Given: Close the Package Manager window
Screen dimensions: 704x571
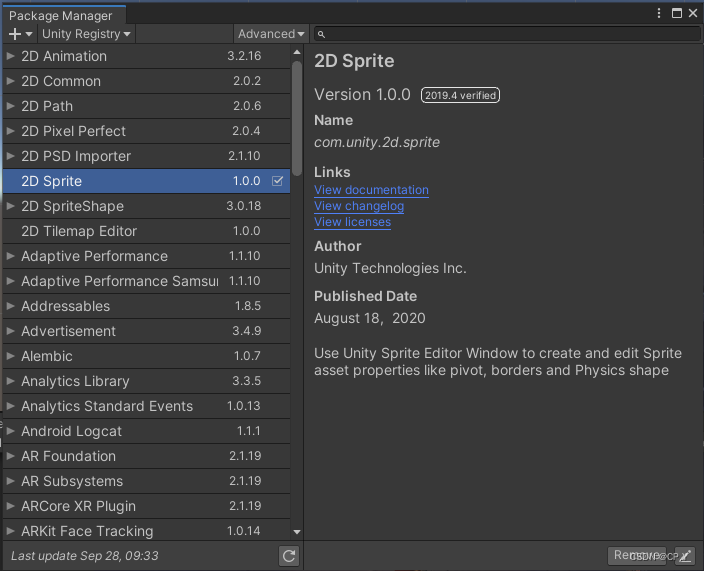Looking at the screenshot, I should pyautogui.click(x=693, y=13).
